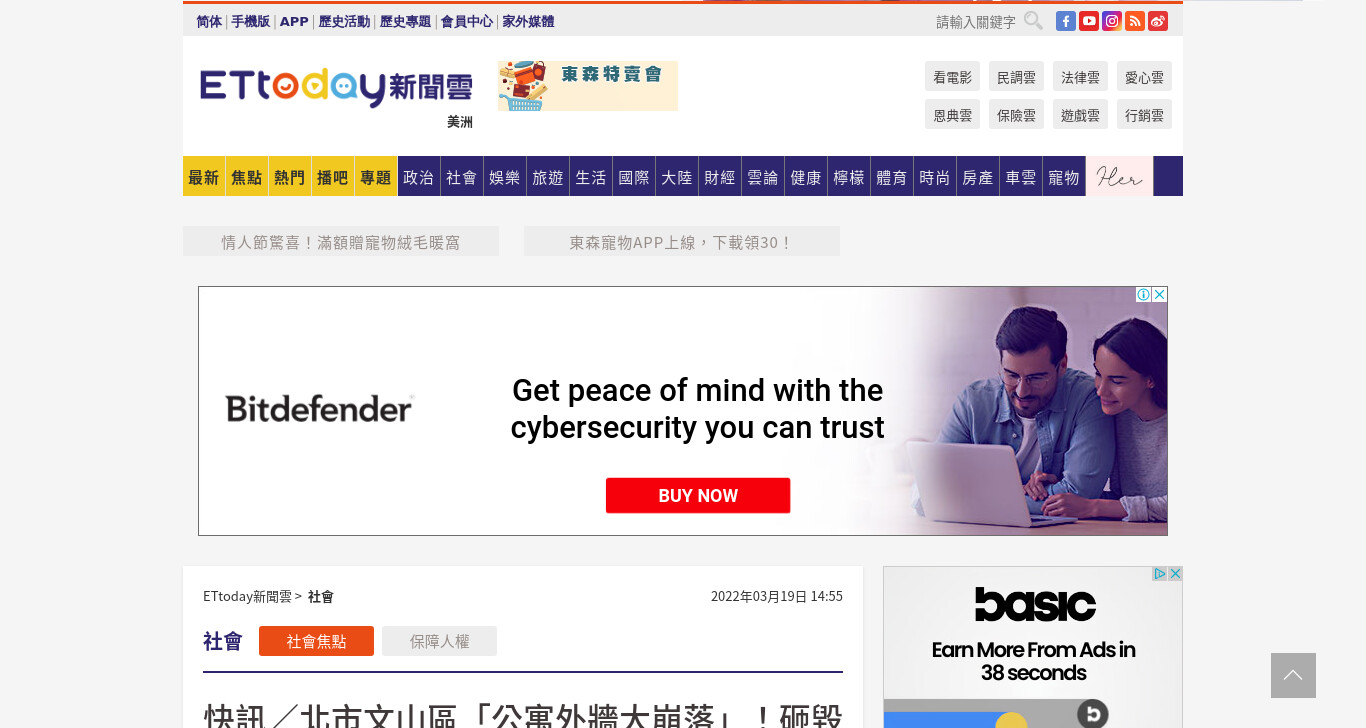This screenshot has width=1366, height=728.
Task: Open the YouTube channel icon
Action: point(1089,21)
